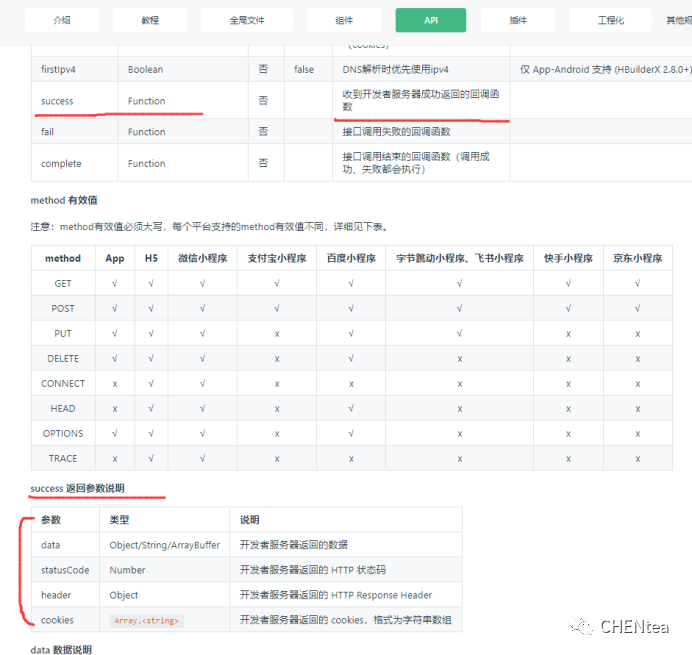Open the 介绍 tab

pyautogui.click(x=60, y=20)
